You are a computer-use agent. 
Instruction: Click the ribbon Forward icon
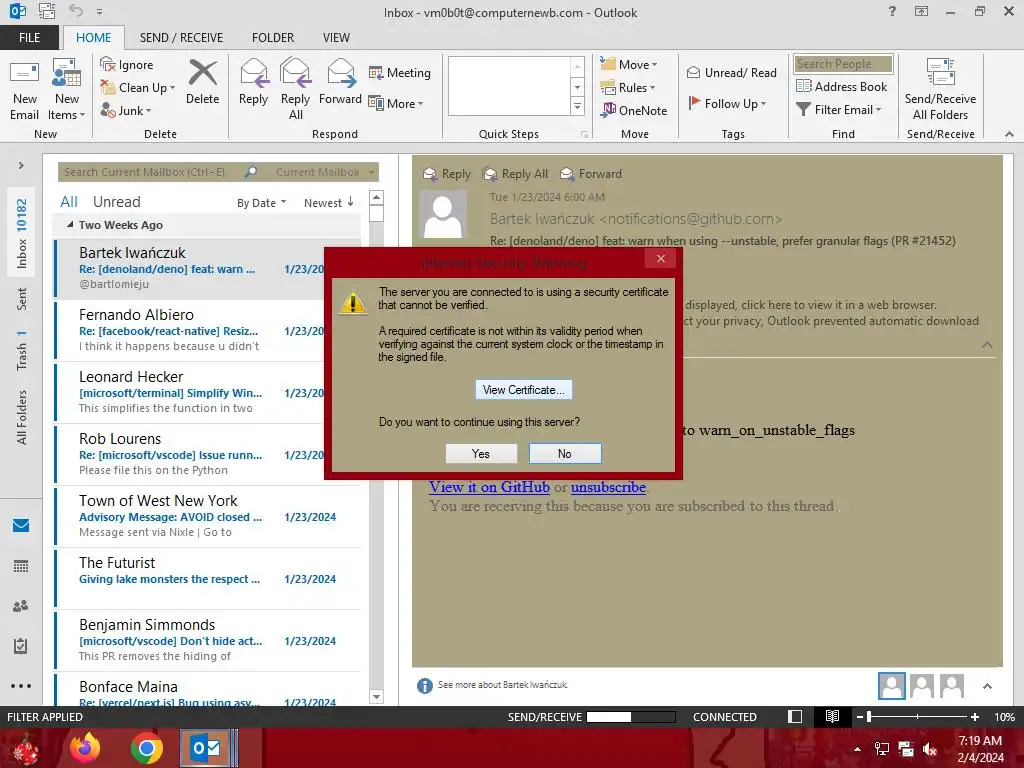click(340, 73)
